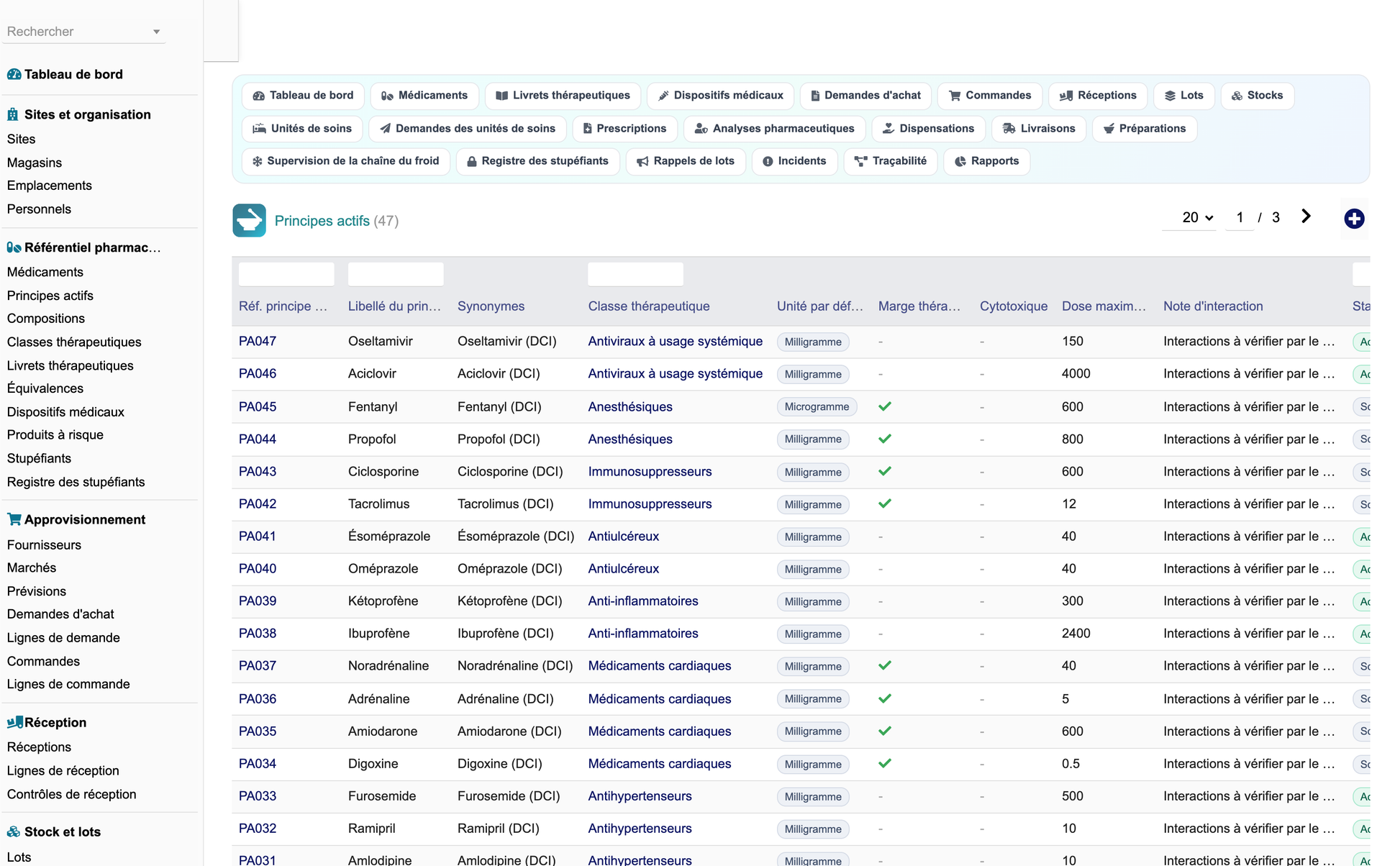The height and width of the screenshot is (866, 1400).
Task: Open Équivalences in sidebar
Action: click(45, 388)
